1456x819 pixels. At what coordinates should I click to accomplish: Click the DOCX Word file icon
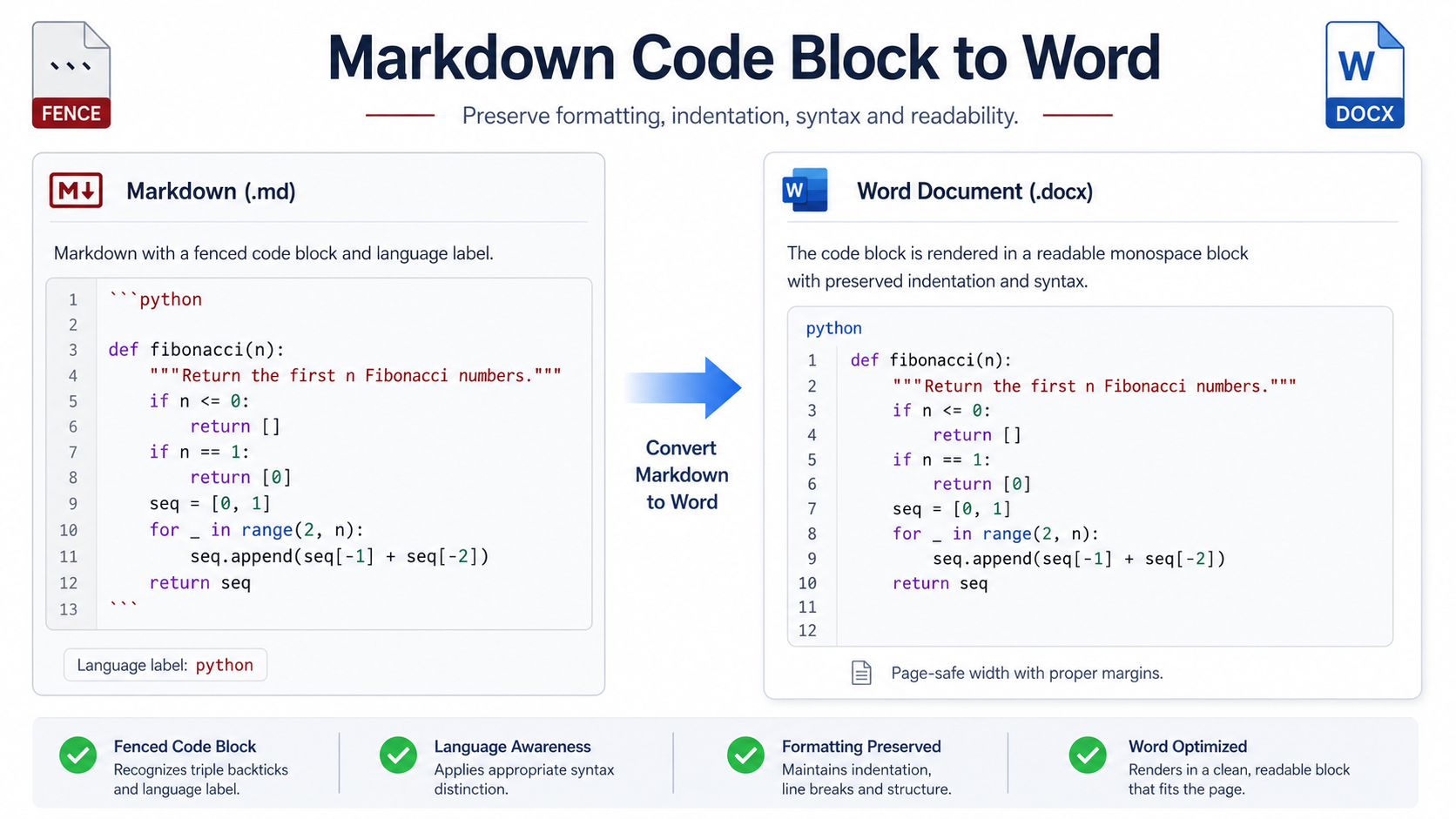1365,75
